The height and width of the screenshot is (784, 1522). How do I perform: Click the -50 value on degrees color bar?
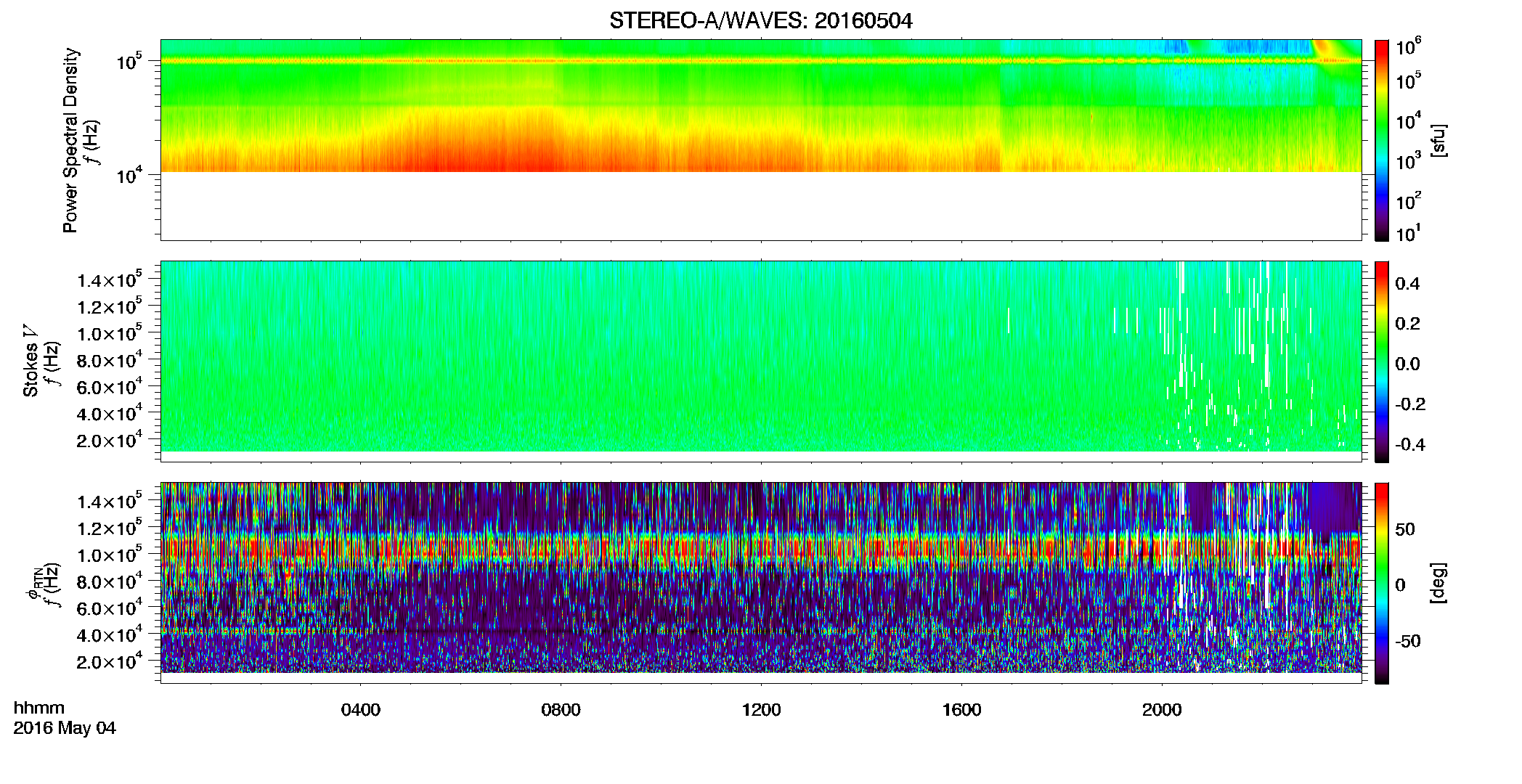click(x=1407, y=641)
